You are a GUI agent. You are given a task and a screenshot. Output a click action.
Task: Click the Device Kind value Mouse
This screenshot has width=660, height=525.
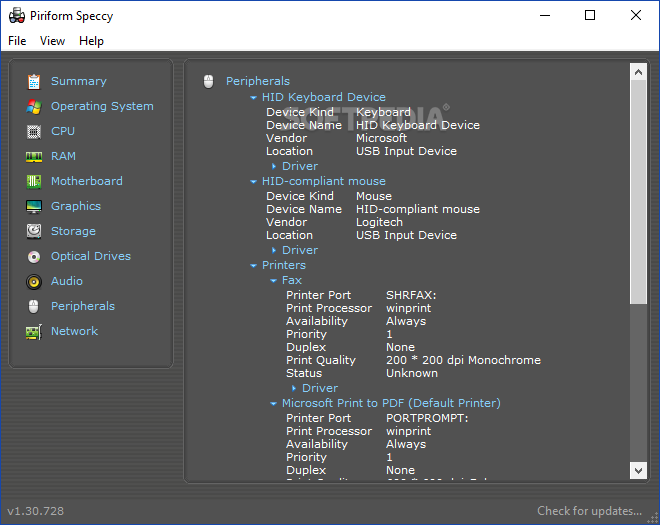[374, 196]
